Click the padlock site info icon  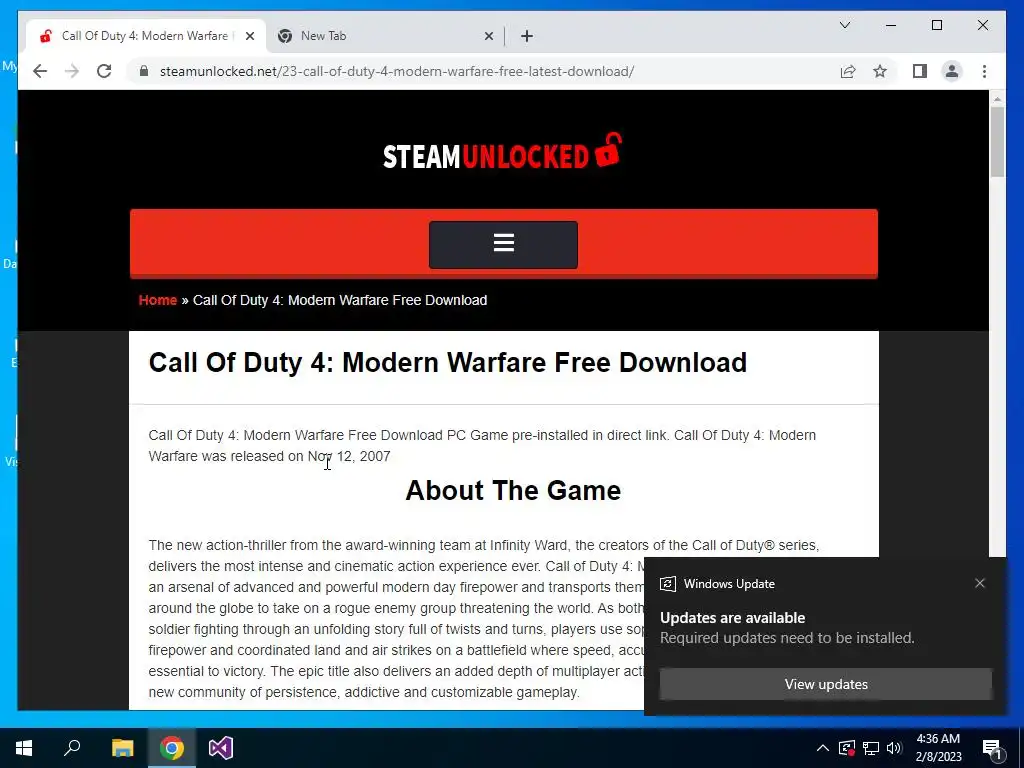pos(144,71)
